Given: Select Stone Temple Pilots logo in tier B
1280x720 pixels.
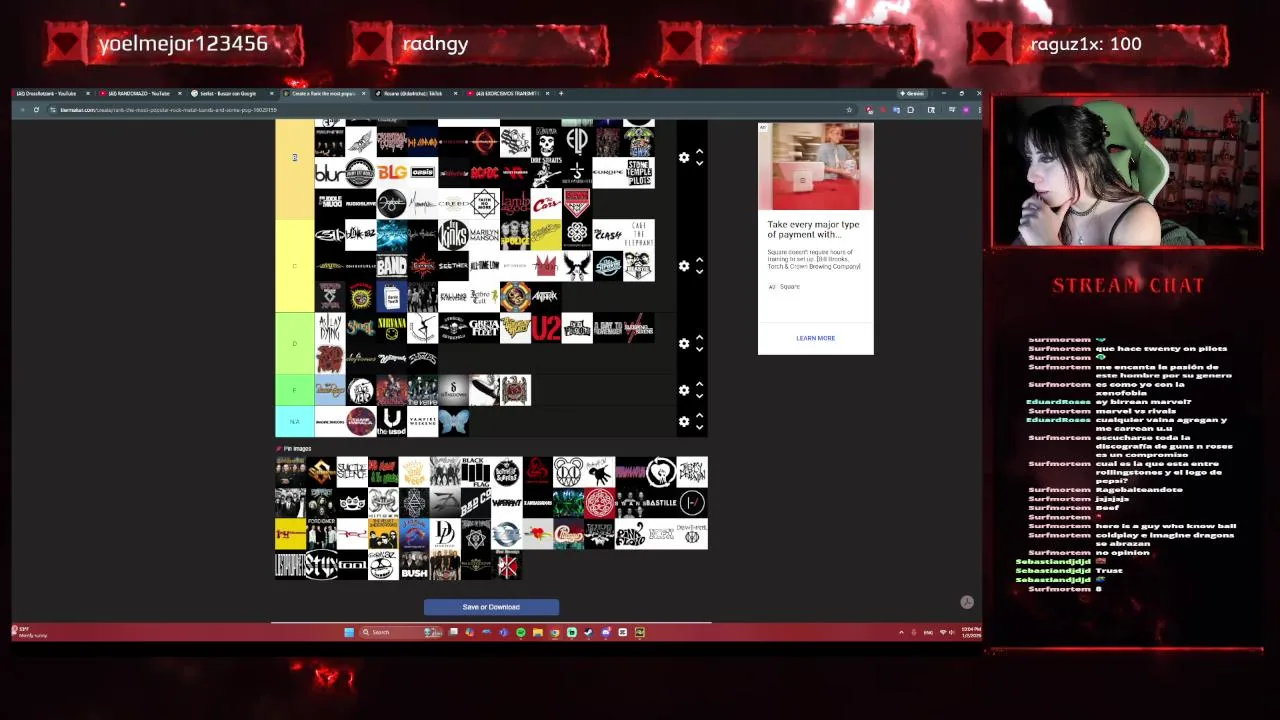Looking at the screenshot, I should click(639, 173).
